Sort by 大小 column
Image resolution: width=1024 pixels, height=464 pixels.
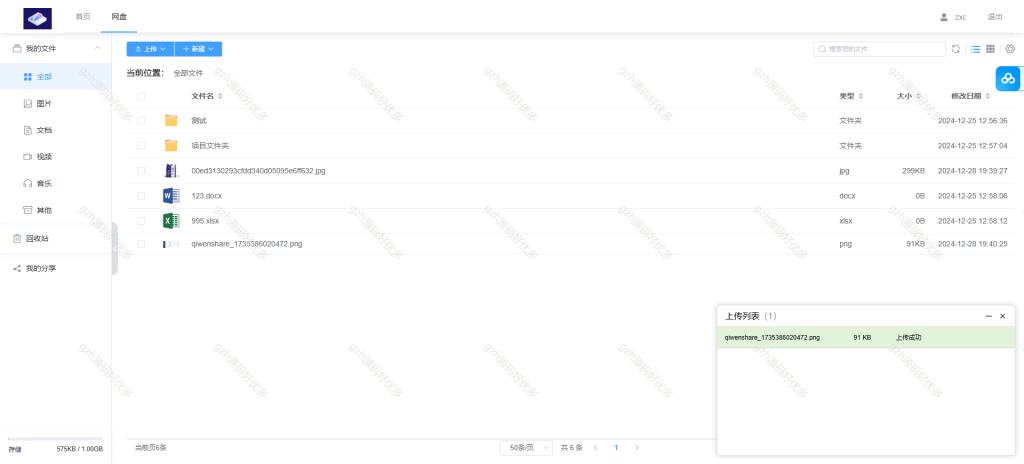(909, 96)
